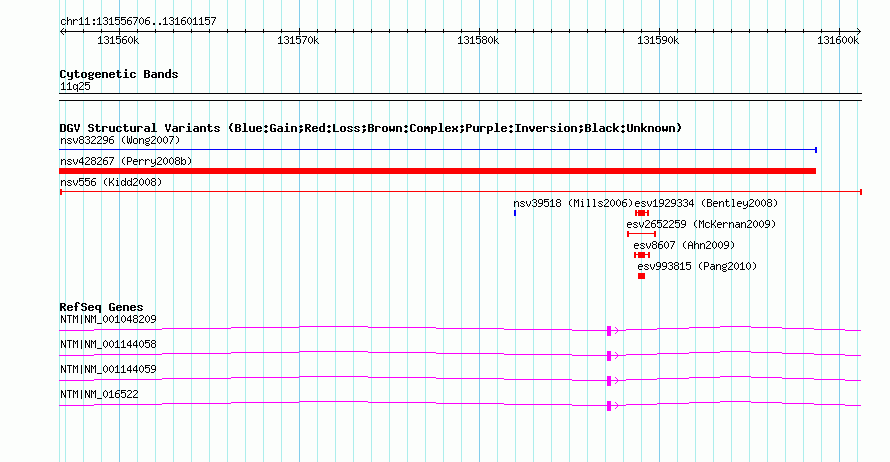The image size is (890, 462).
Task: Click the red esv2652259 loss span glyph
Action: pyautogui.click(x=641, y=234)
